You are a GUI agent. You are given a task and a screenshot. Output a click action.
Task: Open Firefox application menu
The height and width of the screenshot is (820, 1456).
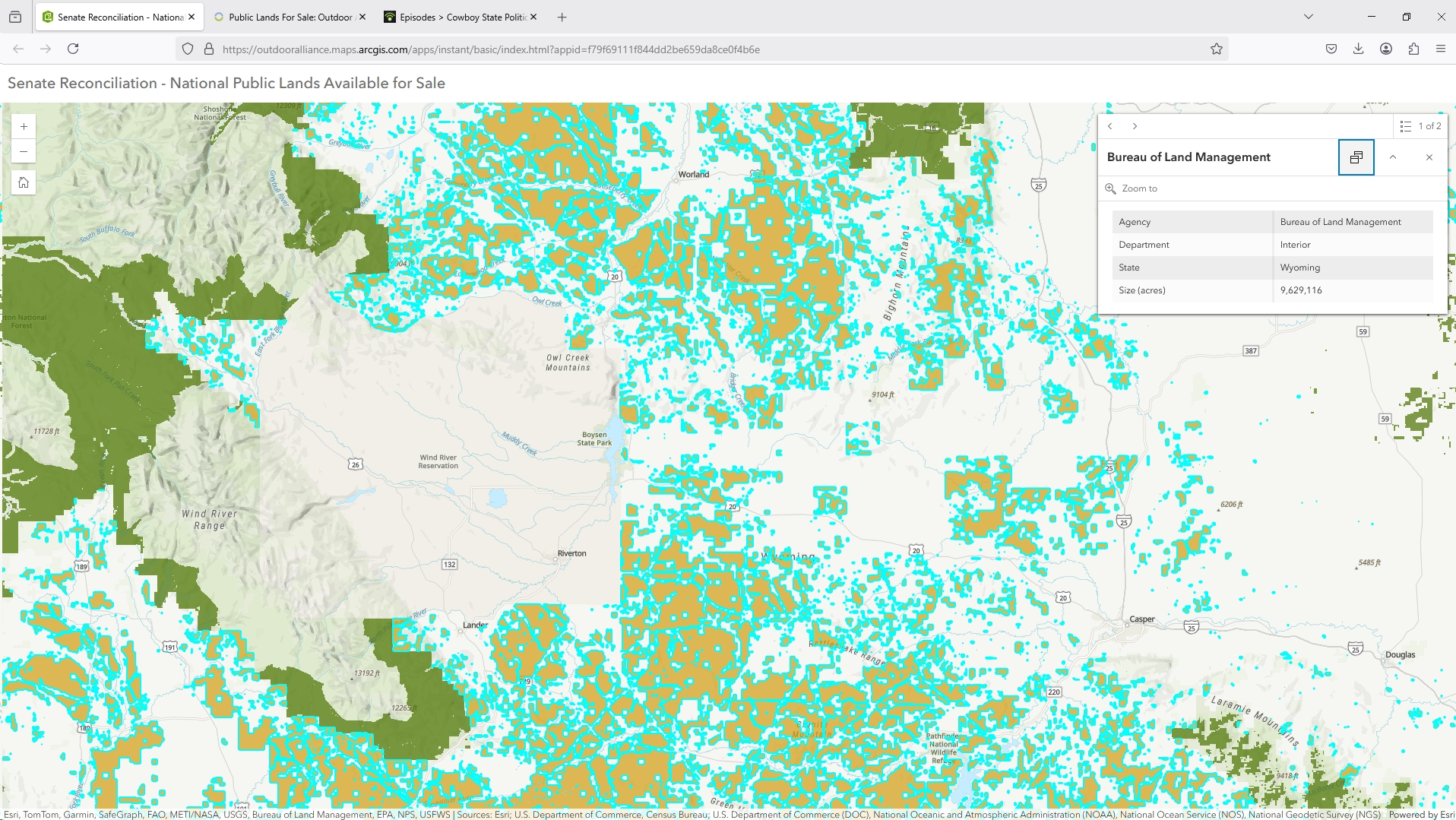(1440, 49)
